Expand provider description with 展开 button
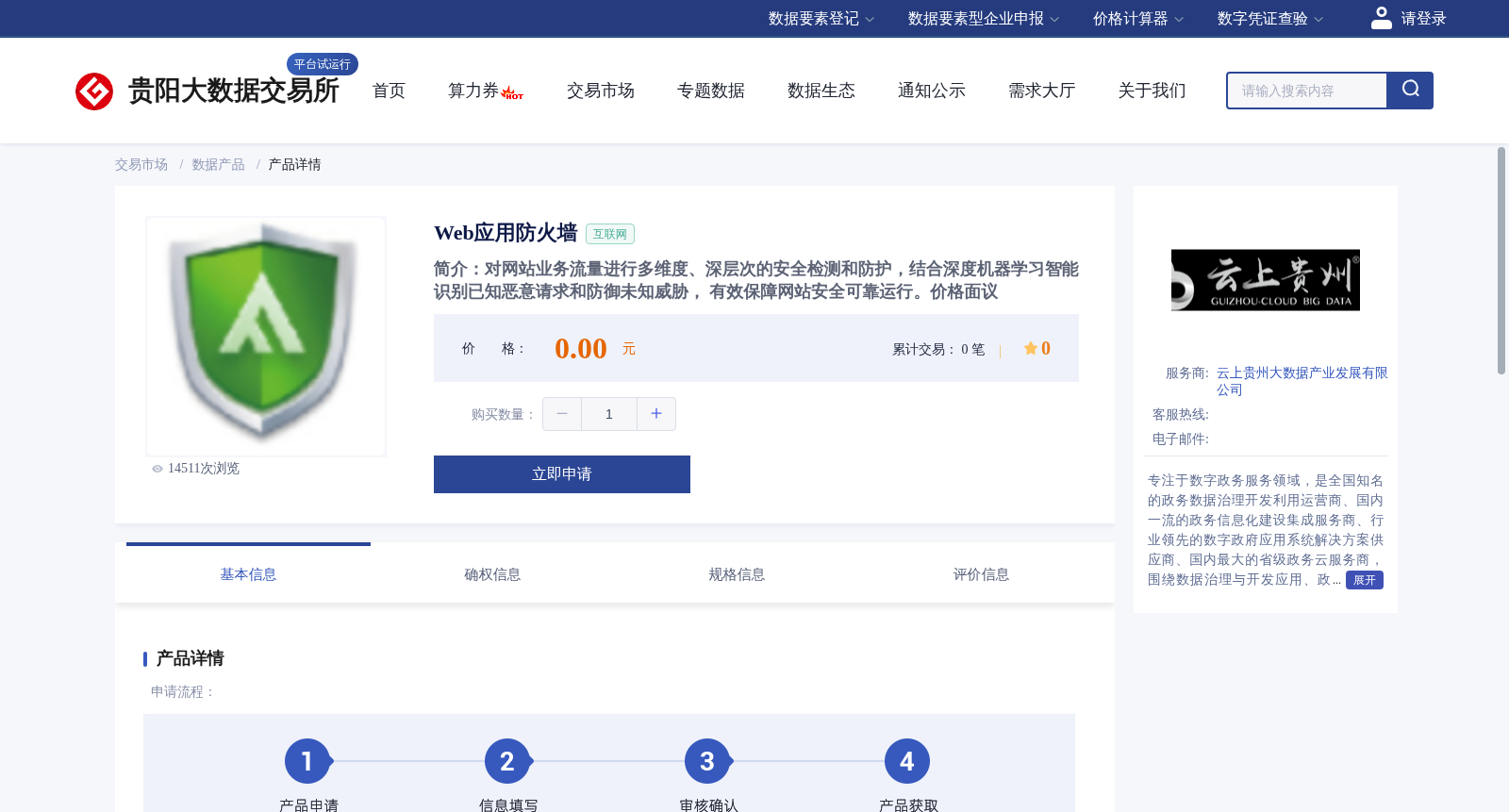 click(1365, 580)
